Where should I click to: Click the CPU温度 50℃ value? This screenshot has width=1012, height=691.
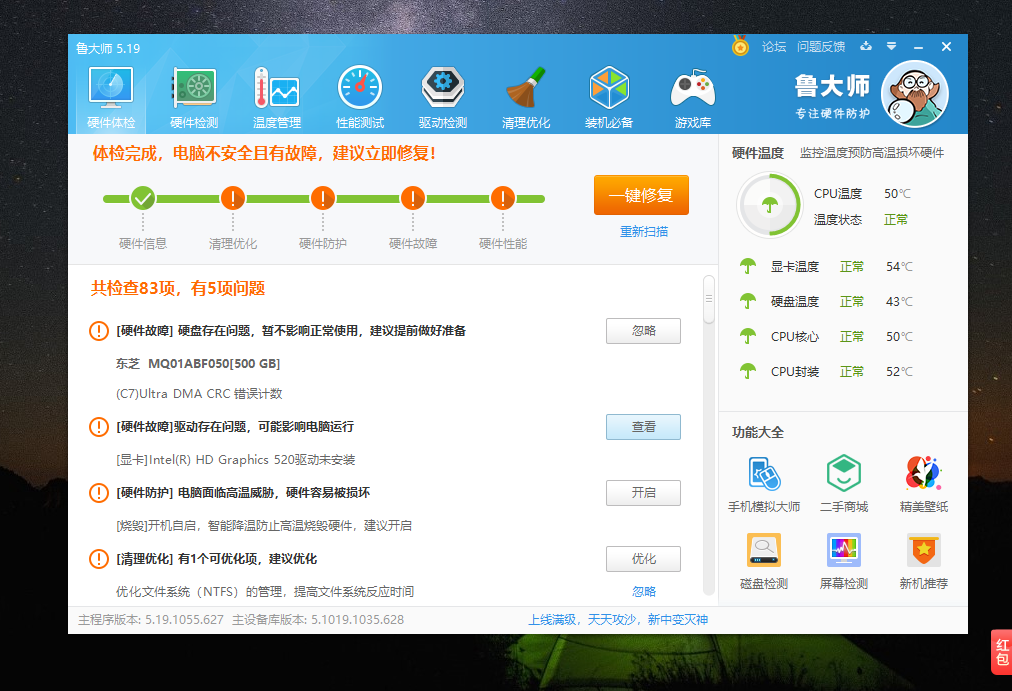click(897, 194)
